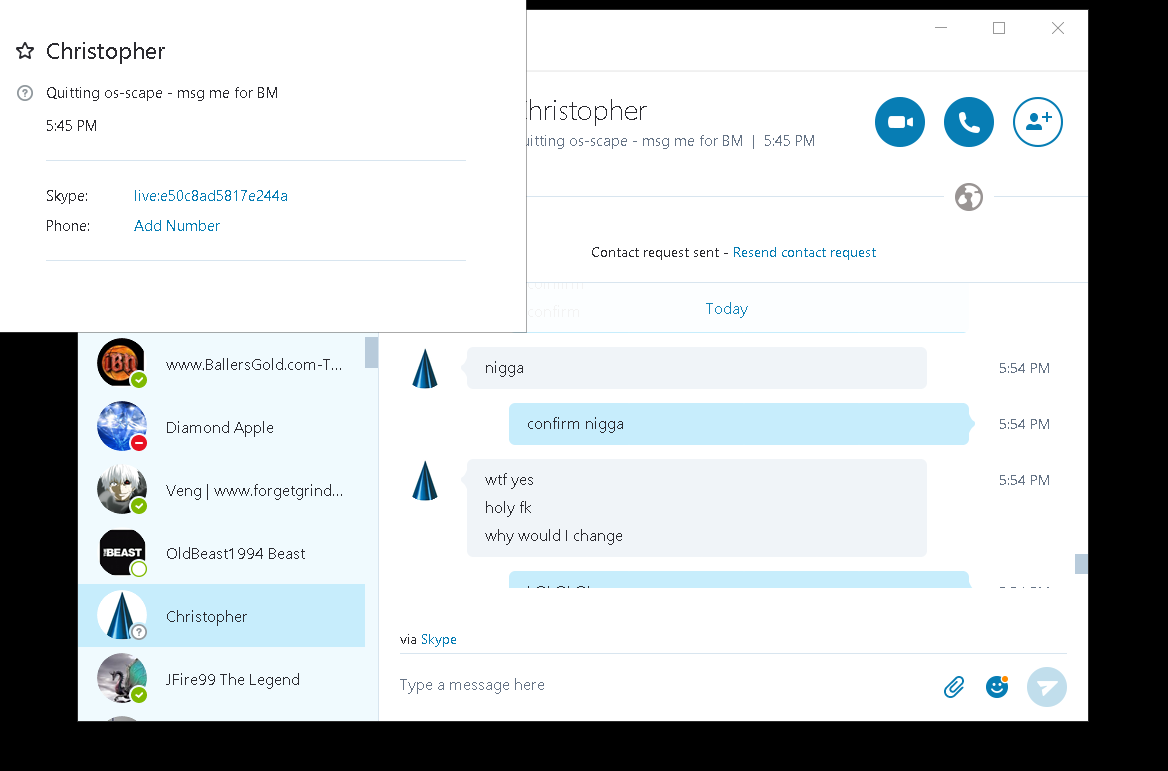Click Diamond Apple's blue avatar
This screenshot has width=1168, height=771.
coord(121,426)
